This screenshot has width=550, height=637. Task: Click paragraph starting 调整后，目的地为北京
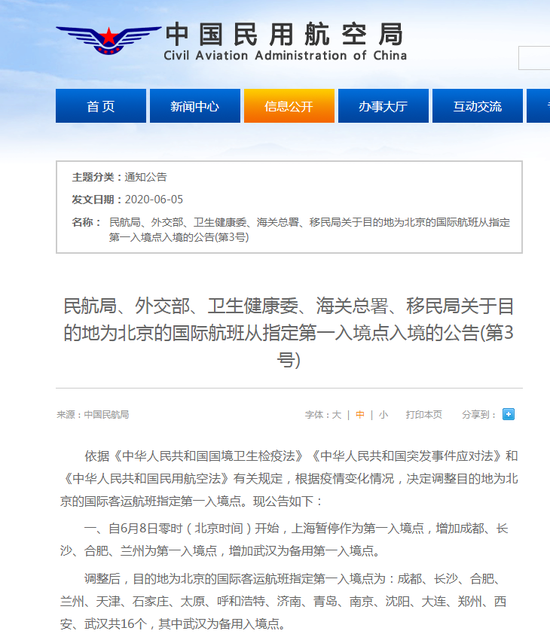(x=284, y=601)
